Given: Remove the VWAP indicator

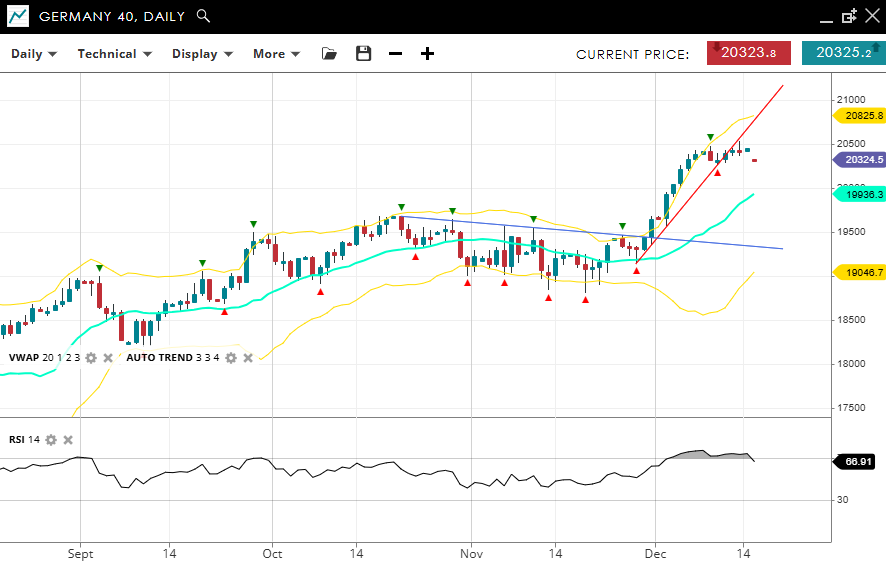Looking at the screenshot, I should (x=108, y=358).
